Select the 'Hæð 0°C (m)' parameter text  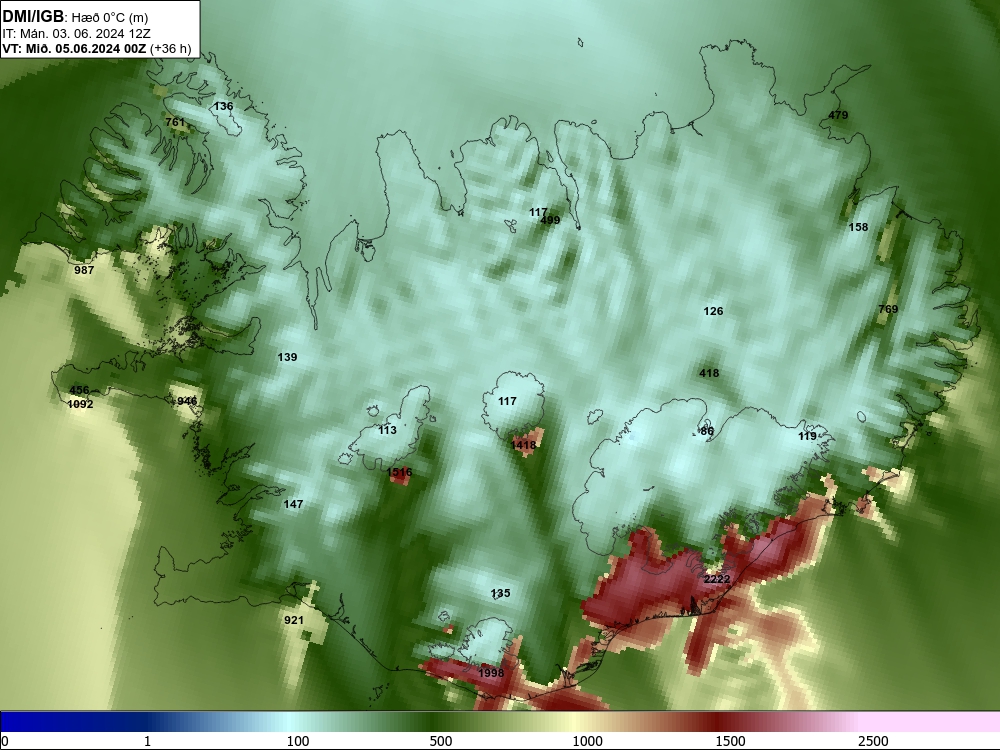click(x=110, y=18)
